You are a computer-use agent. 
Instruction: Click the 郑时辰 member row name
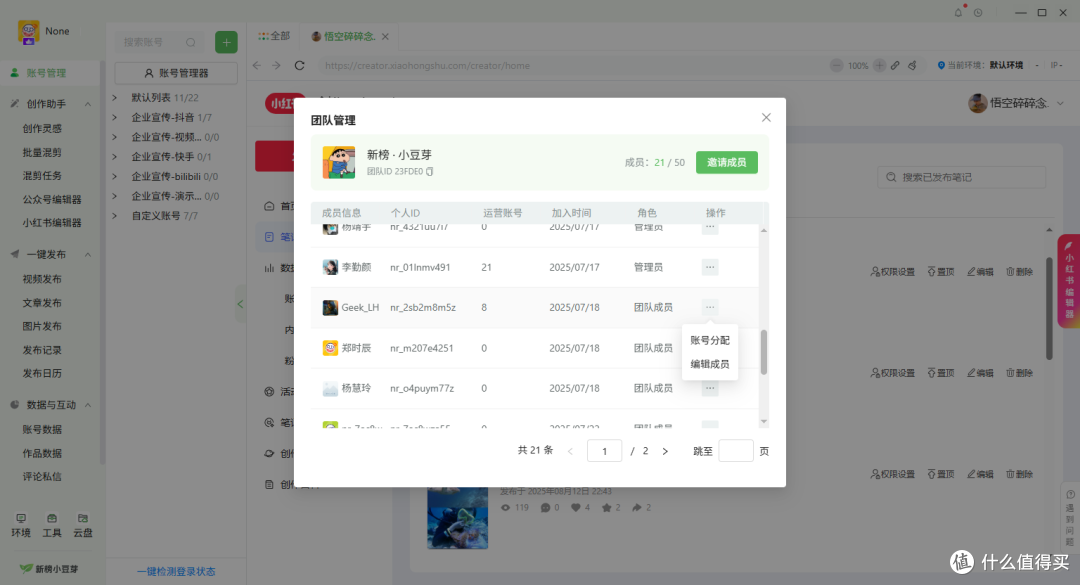pyautogui.click(x=356, y=348)
